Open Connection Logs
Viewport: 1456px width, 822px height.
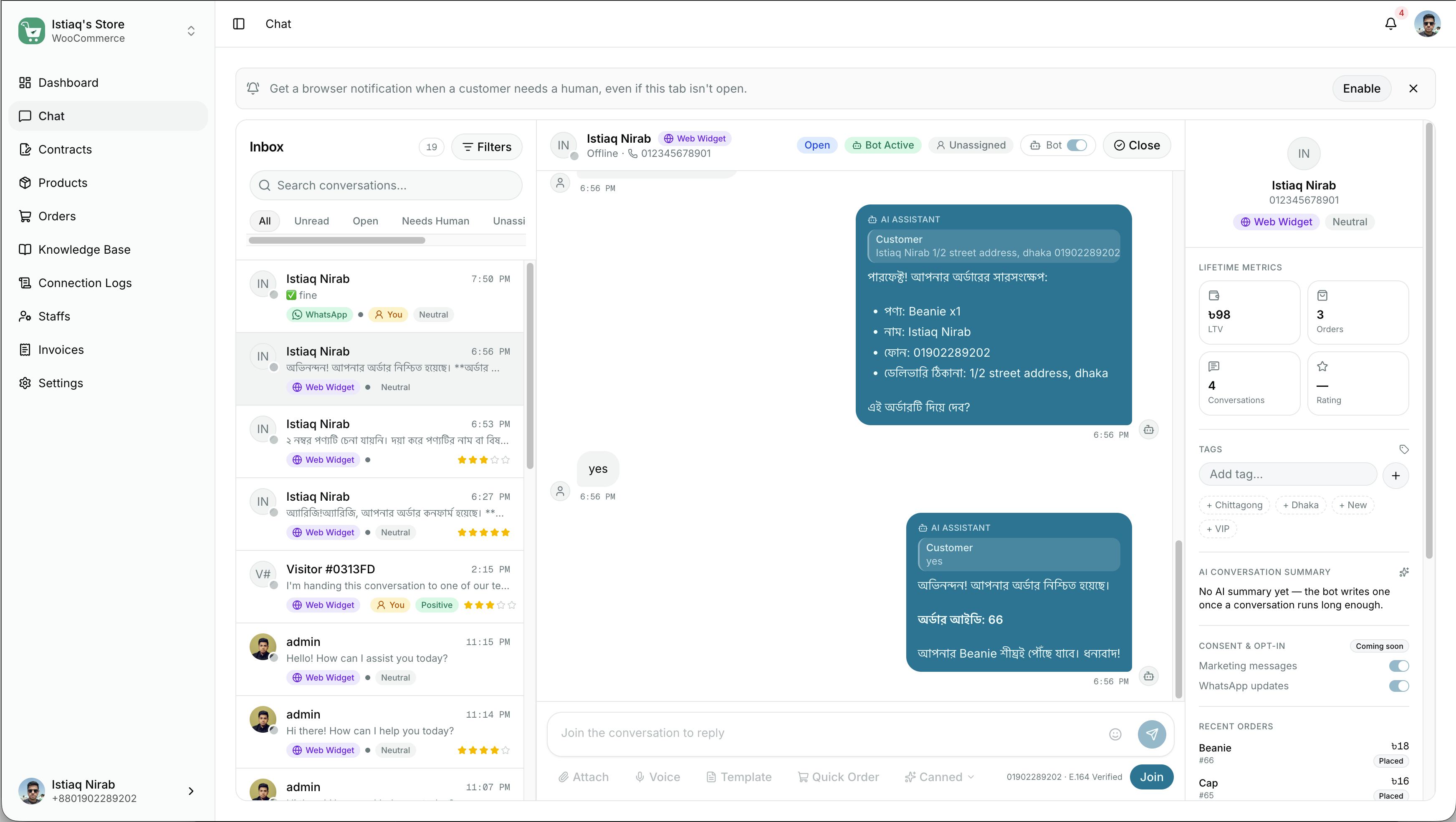(108, 282)
